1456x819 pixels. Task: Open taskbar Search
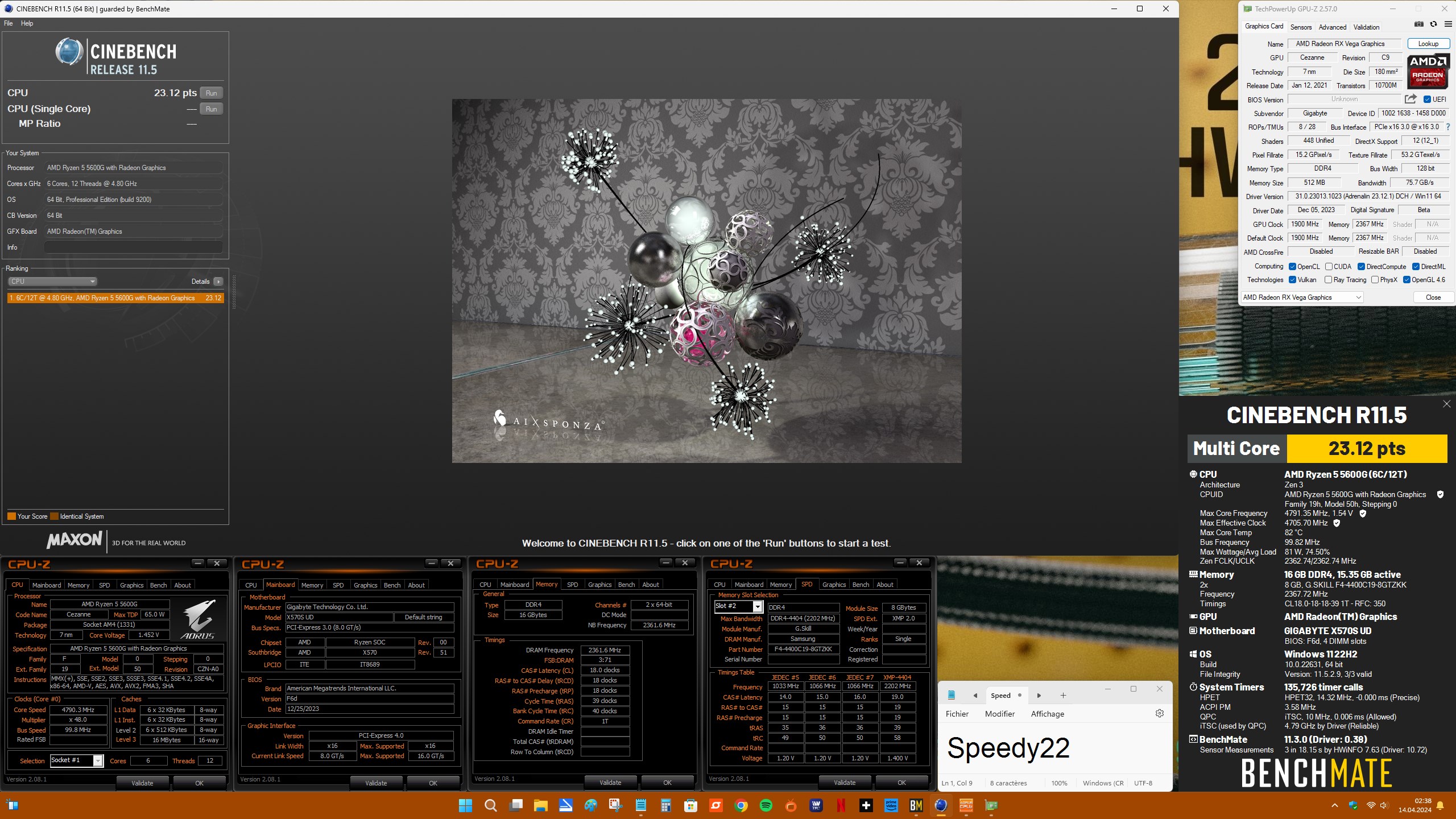pyautogui.click(x=490, y=805)
